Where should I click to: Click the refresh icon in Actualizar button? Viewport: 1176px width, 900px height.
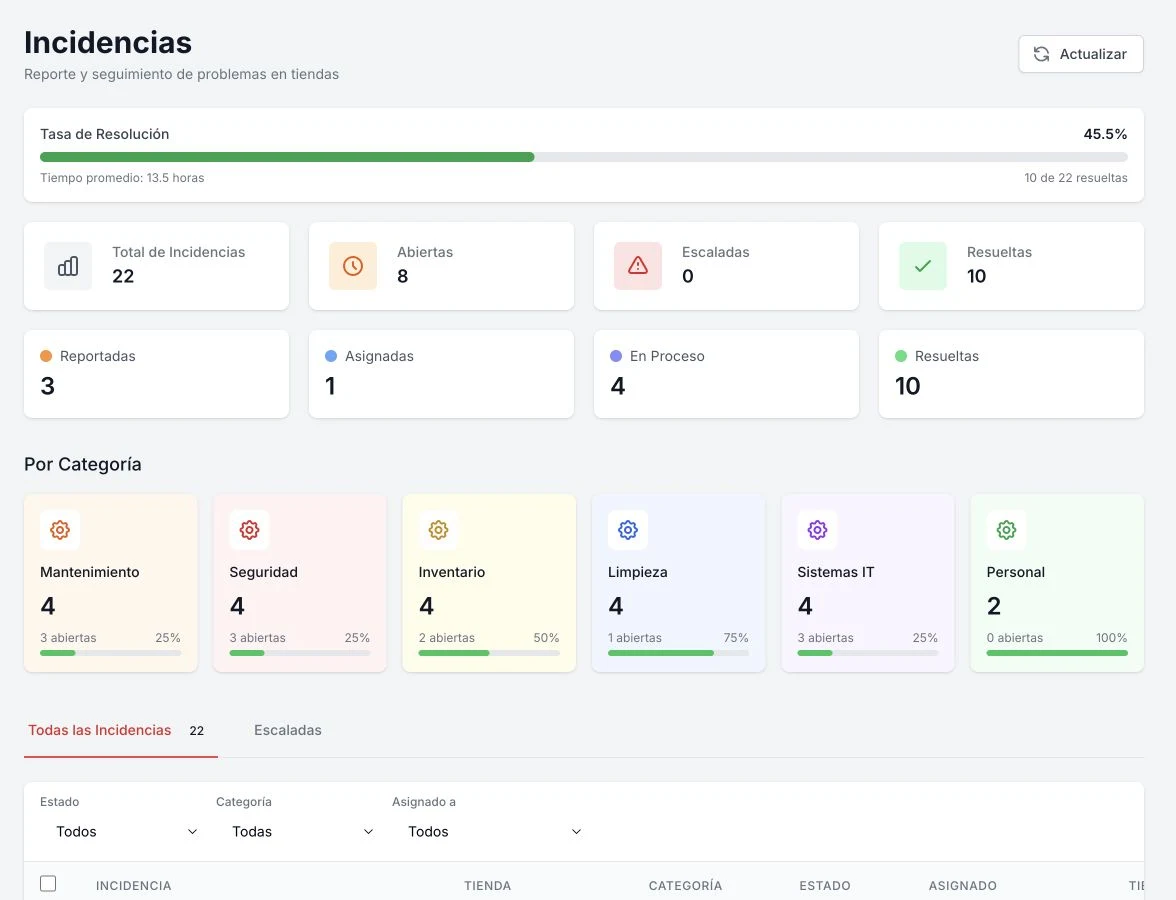[1041, 54]
